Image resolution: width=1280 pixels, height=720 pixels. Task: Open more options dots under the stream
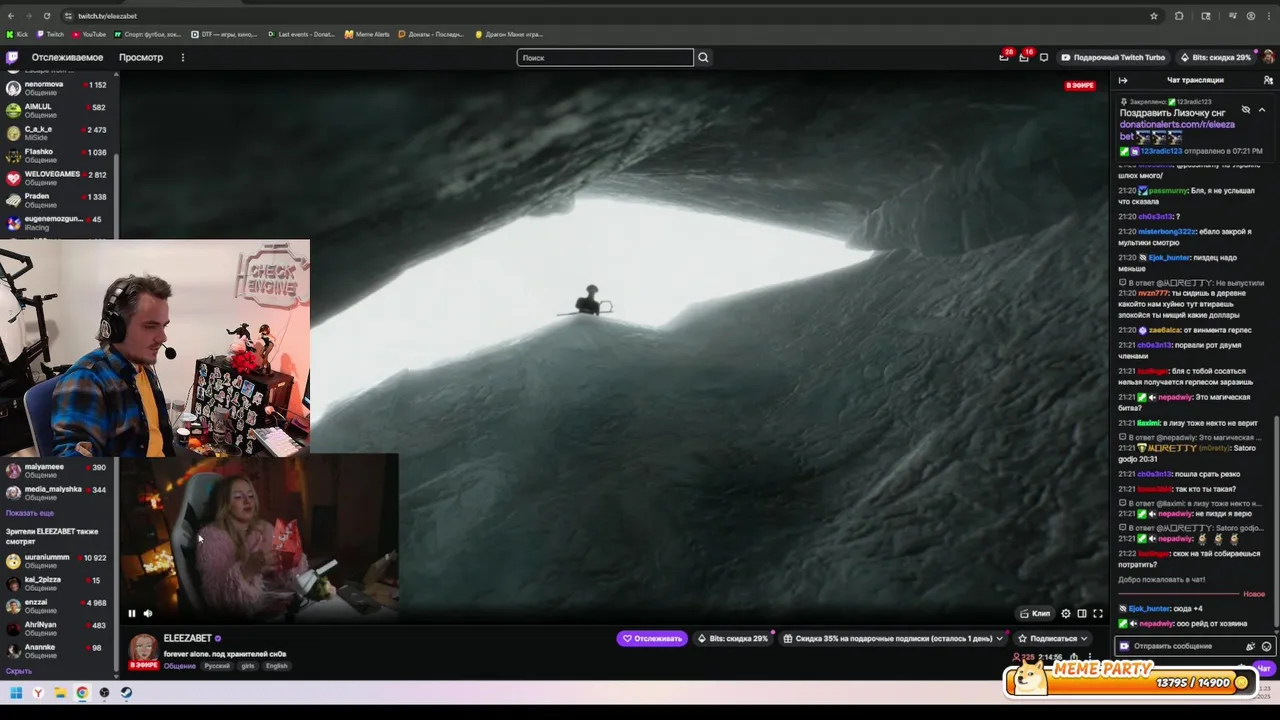point(1090,658)
